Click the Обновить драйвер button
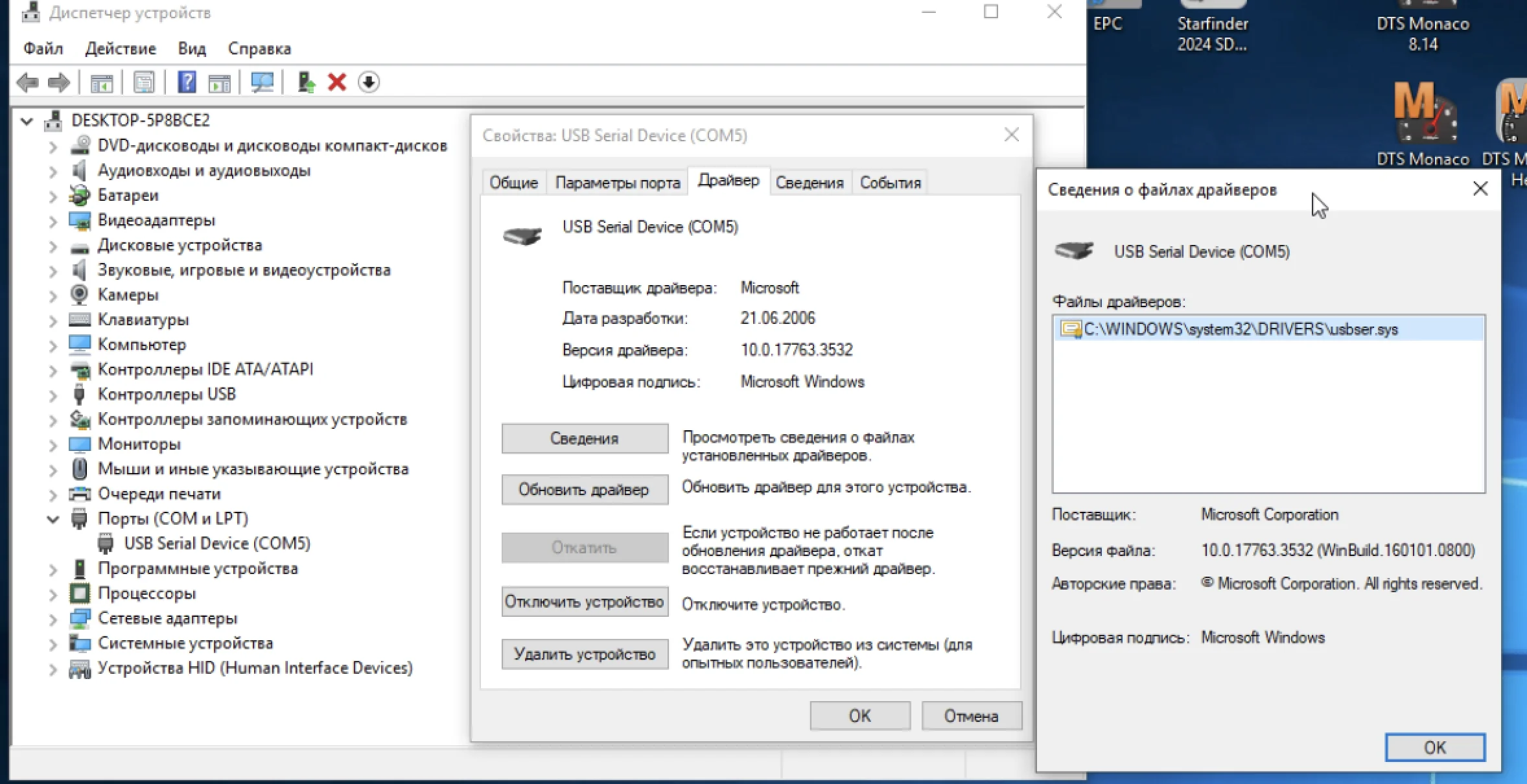The width and height of the screenshot is (1527, 784). [x=584, y=490]
